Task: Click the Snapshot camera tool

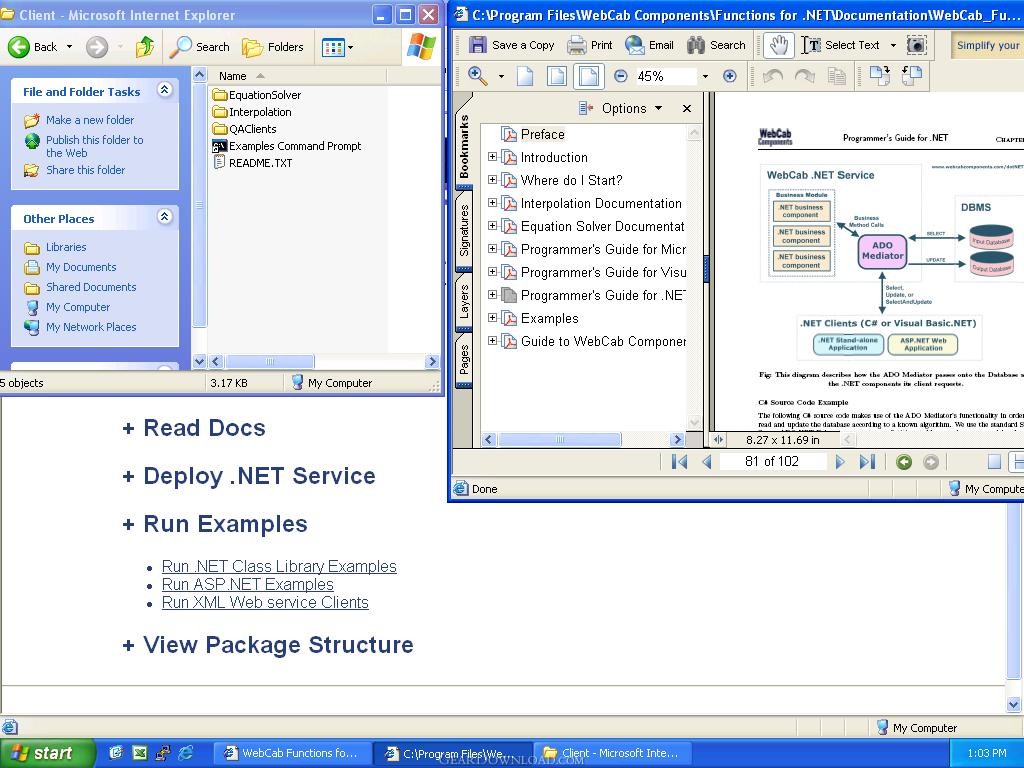Action: (916, 45)
